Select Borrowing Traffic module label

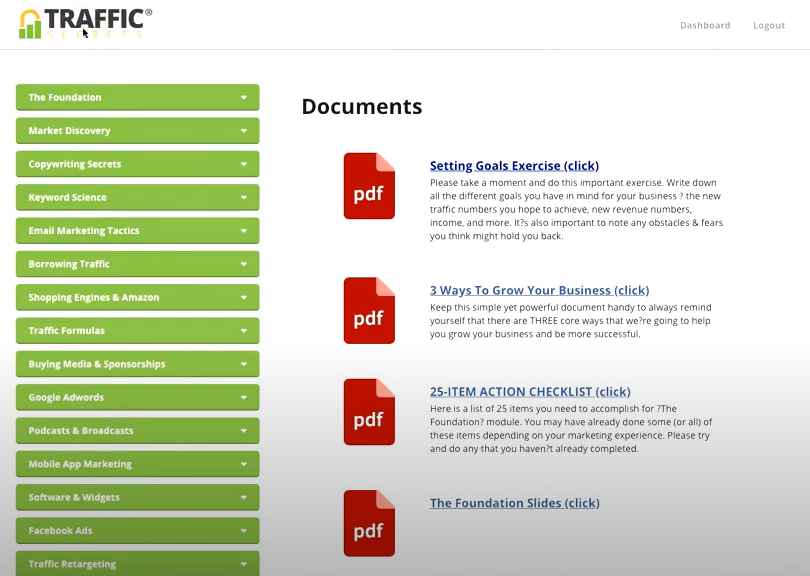pos(69,264)
